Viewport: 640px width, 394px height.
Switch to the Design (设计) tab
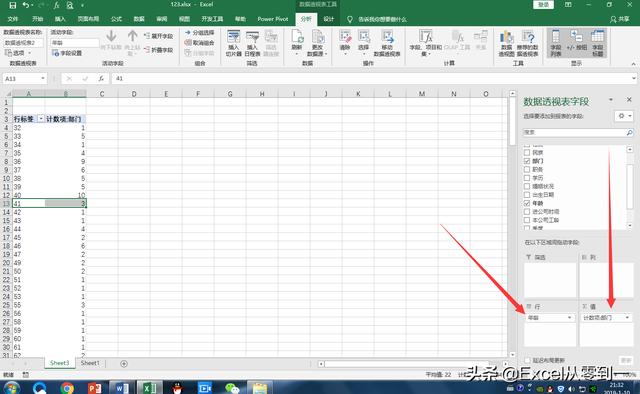tap(329, 19)
